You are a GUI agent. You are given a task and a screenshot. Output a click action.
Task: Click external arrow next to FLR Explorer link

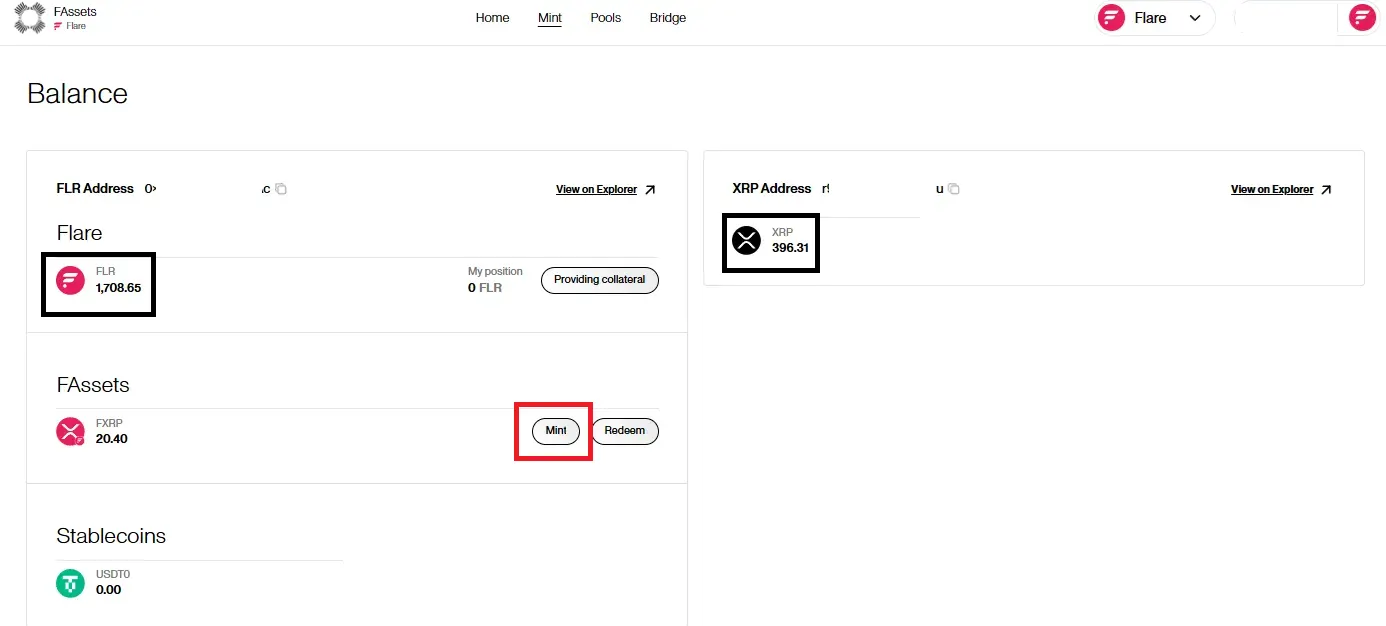click(x=650, y=190)
